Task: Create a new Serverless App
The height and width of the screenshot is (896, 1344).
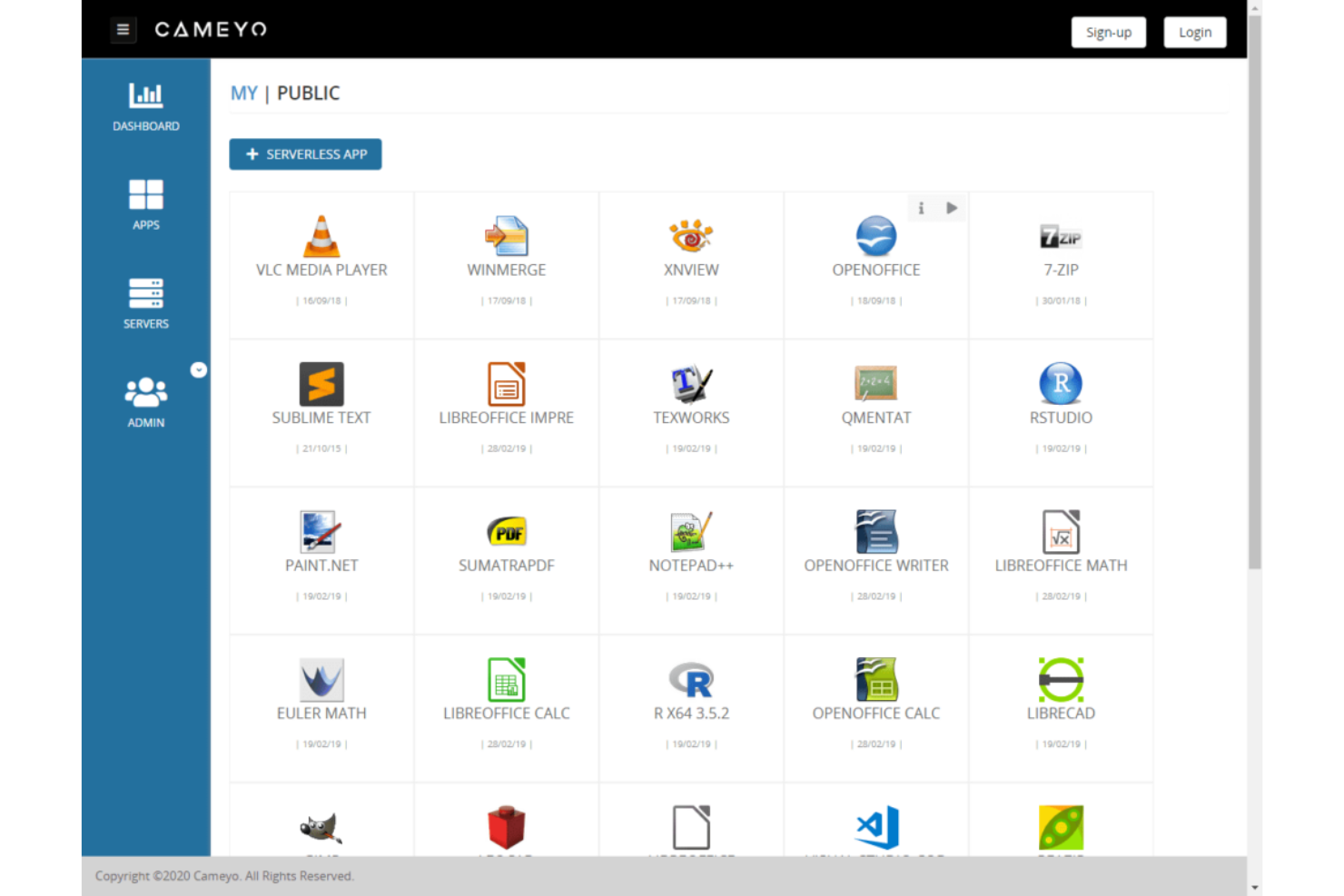Action: click(x=305, y=154)
